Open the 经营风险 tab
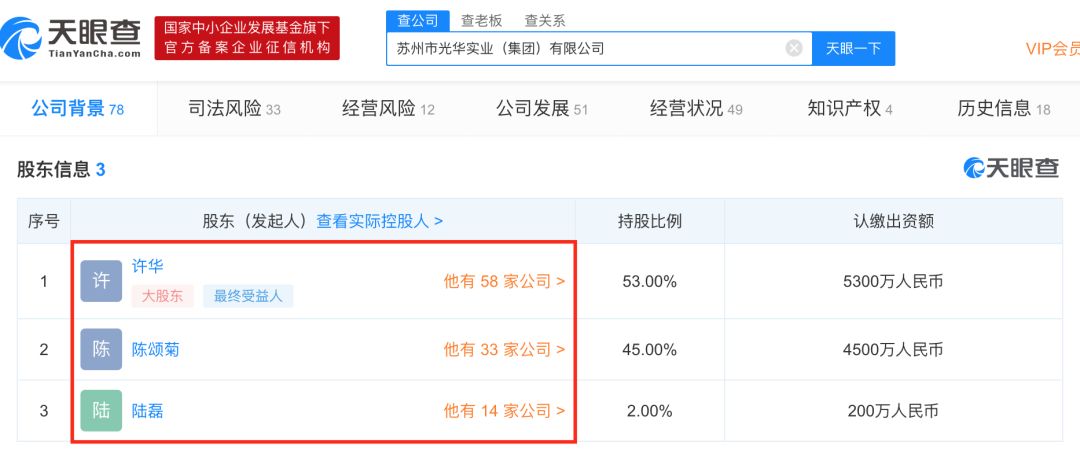Image resolution: width=1080 pixels, height=454 pixels. (388, 109)
